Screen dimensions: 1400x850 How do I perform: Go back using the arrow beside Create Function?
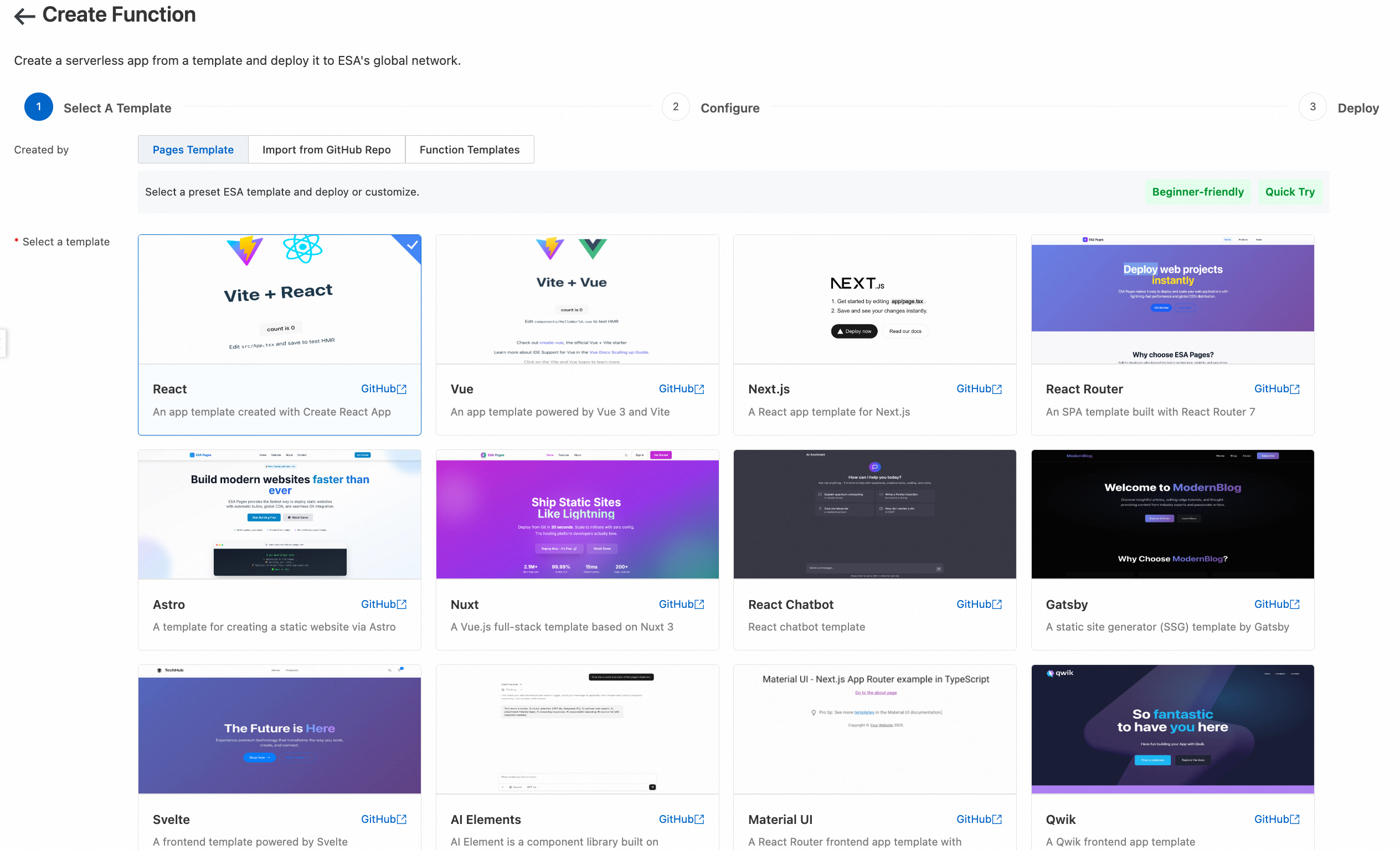click(x=24, y=16)
